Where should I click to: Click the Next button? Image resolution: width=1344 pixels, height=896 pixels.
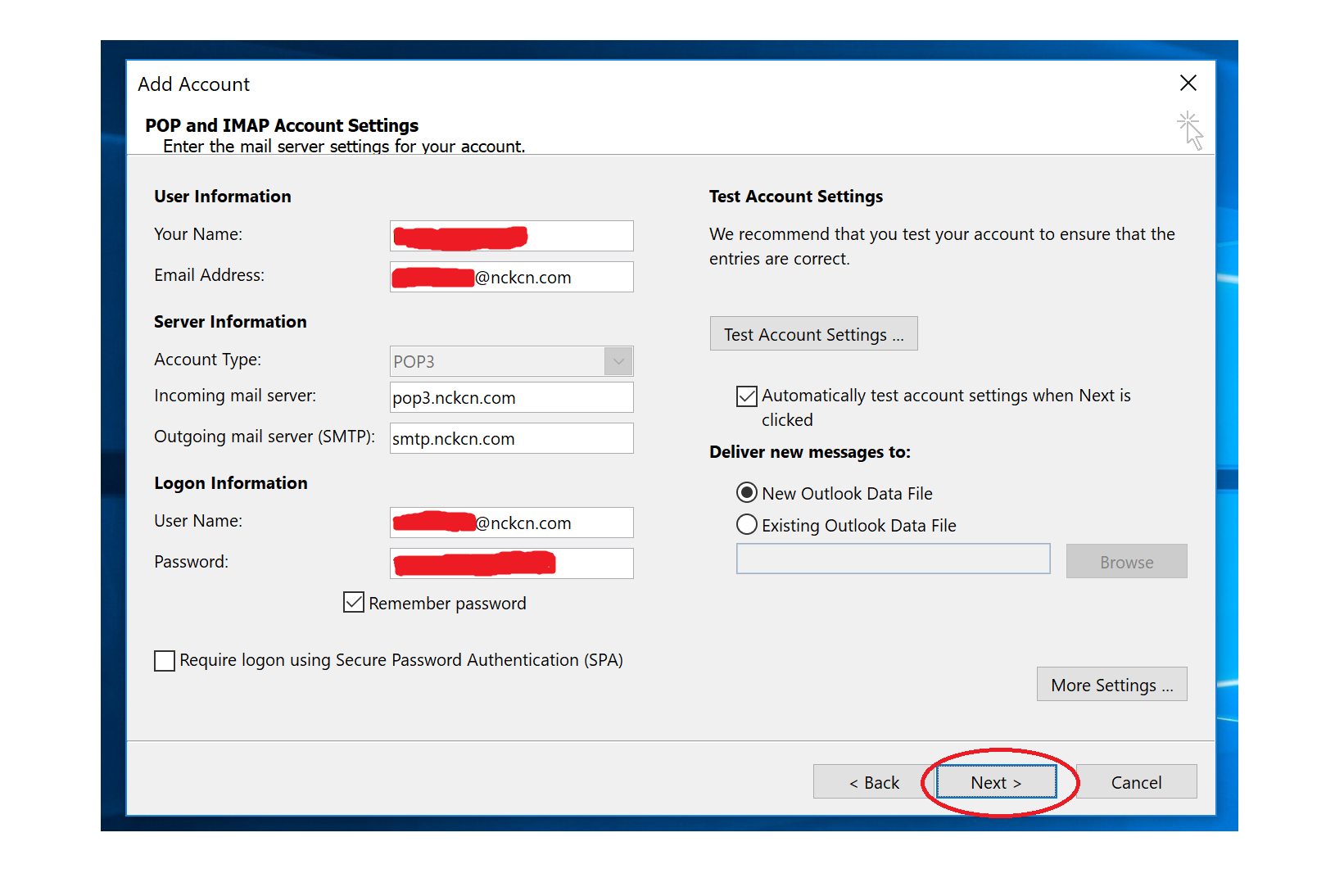coord(996,782)
